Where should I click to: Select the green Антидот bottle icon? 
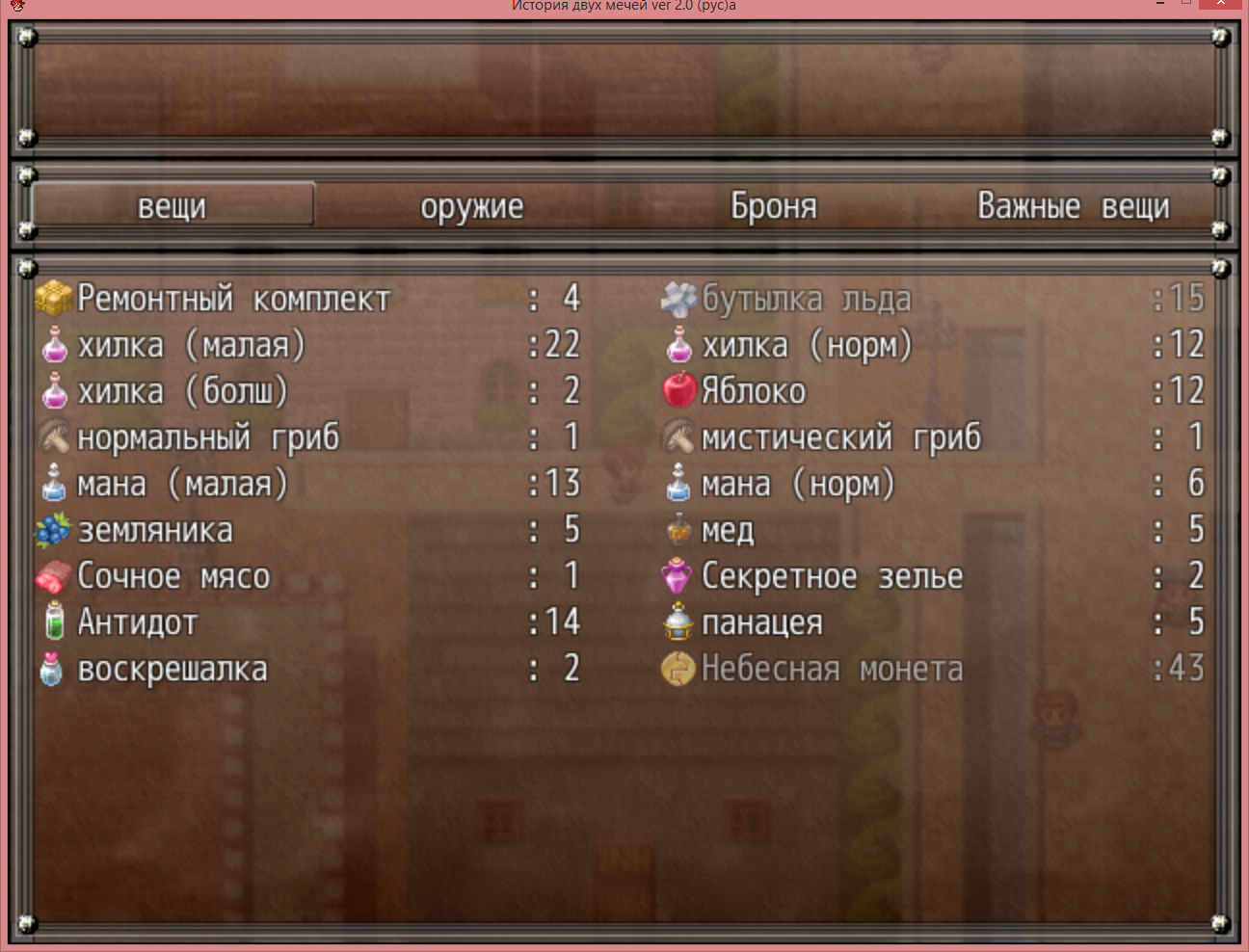coord(55,621)
